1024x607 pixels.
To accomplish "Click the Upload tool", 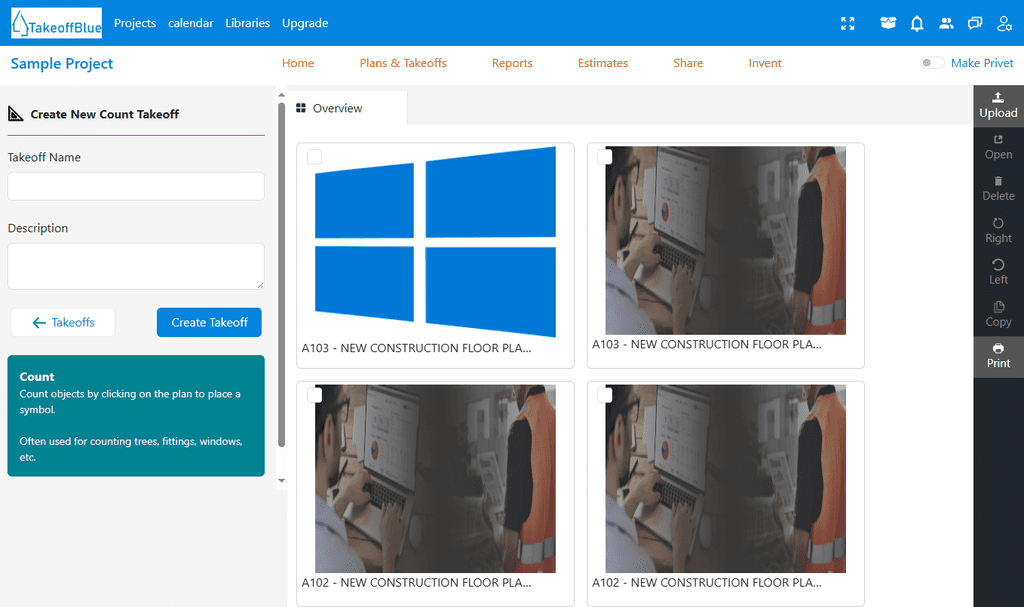I will pos(998,106).
